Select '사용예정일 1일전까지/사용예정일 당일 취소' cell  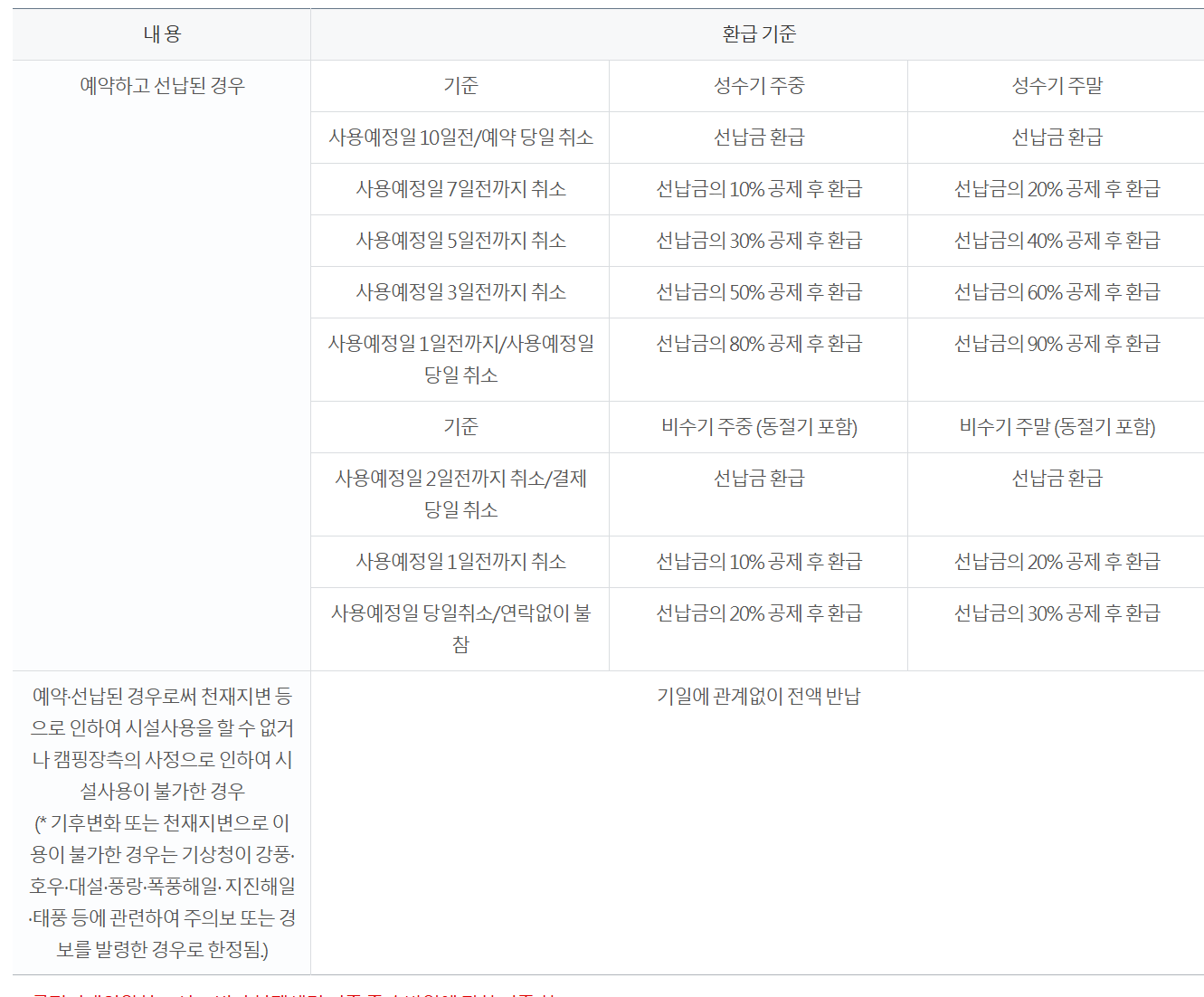tap(460, 359)
